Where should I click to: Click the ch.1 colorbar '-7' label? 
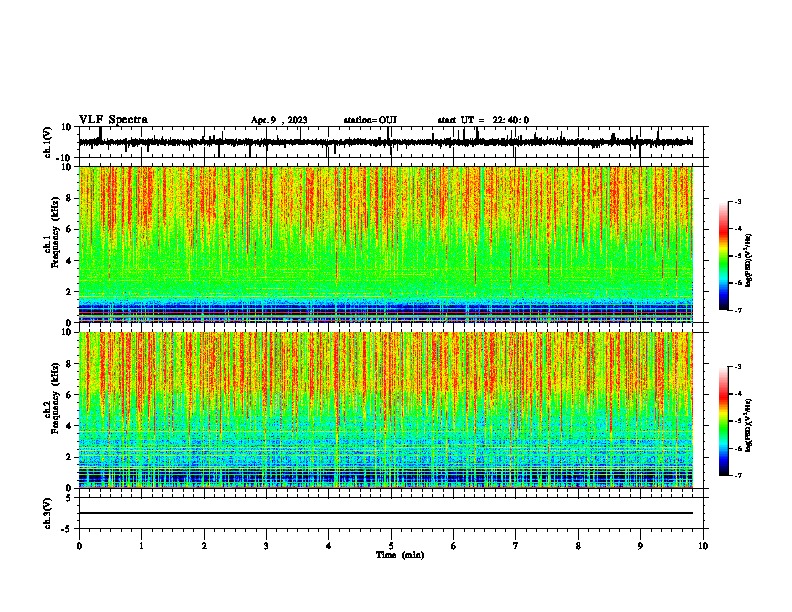coord(737,310)
